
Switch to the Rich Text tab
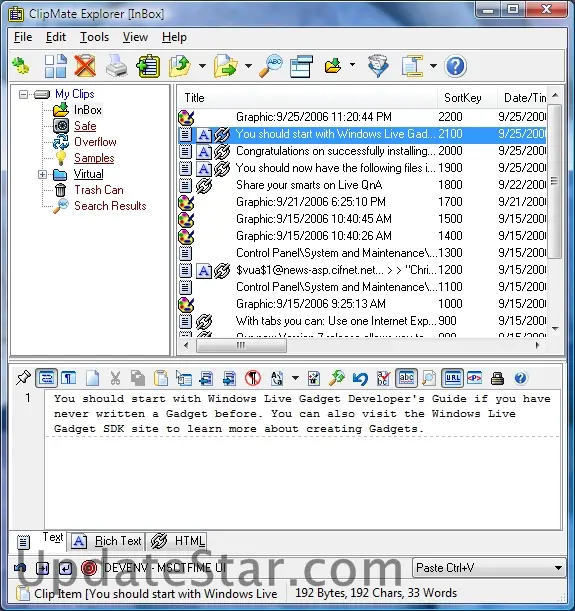107,541
